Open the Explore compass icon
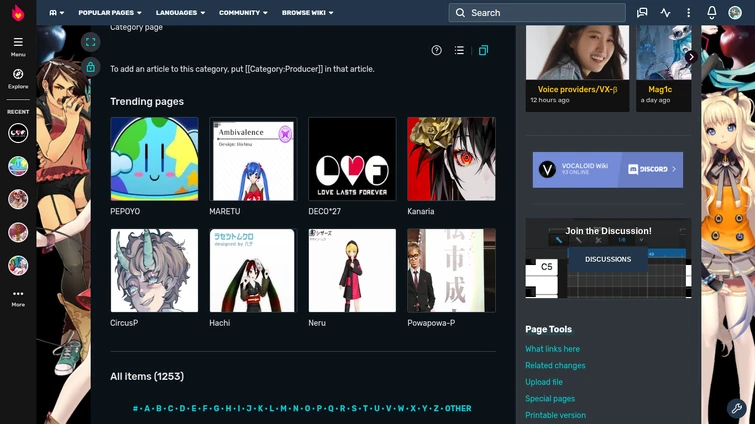This screenshot has width=755, height=424. pyautogui.click(x=18, y=79)
